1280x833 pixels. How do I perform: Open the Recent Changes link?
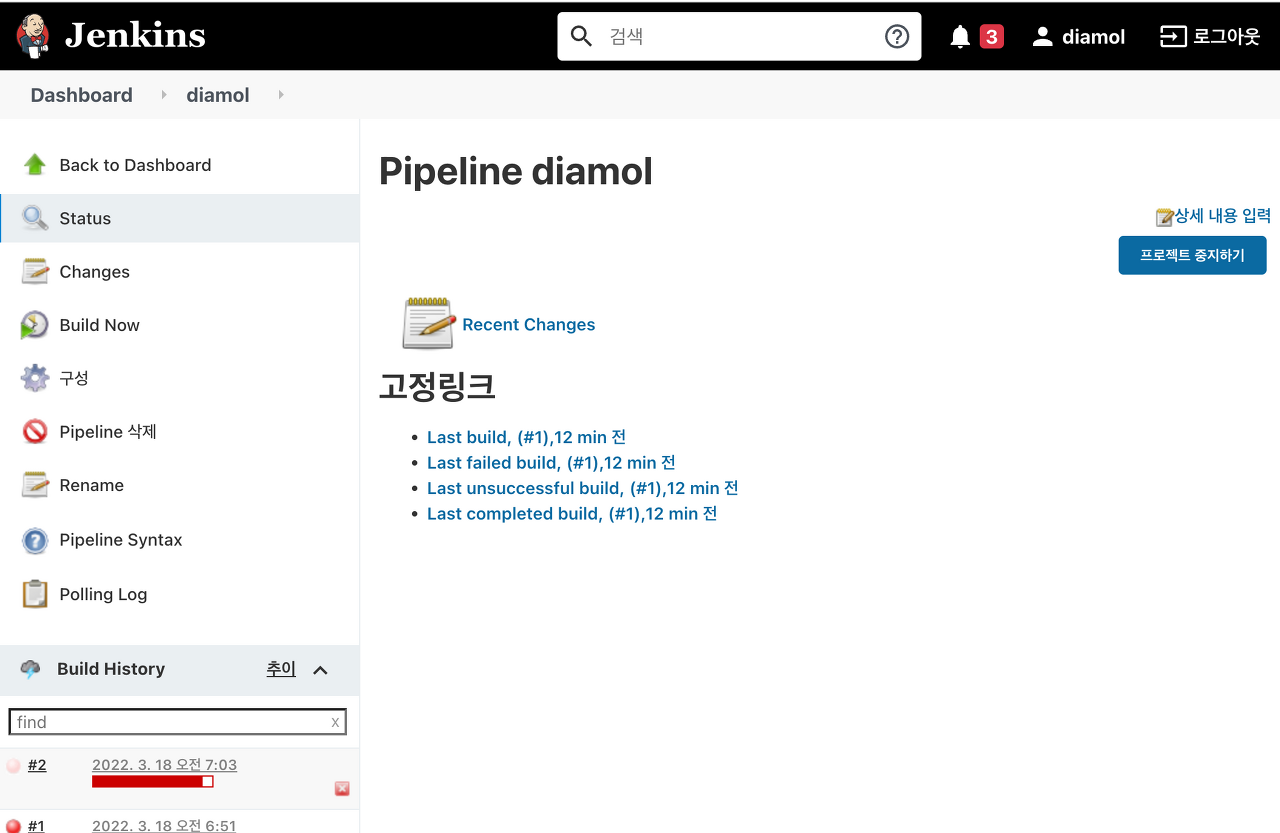click(528, 325)
